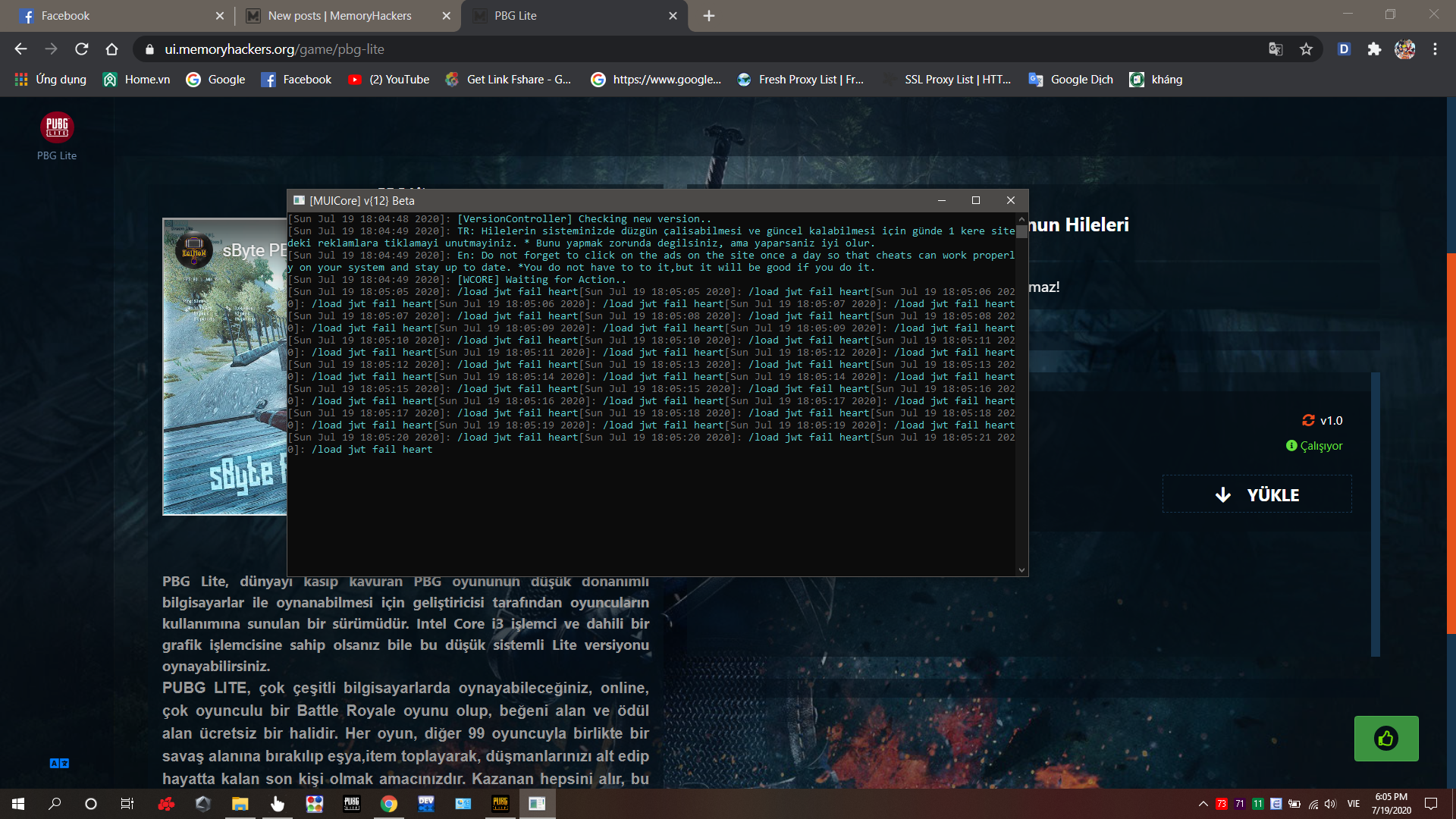The height and width of the screenshot is (819, 1456).
Task: Maximize the MUICore console window
Action: click(x=976, y=200)
